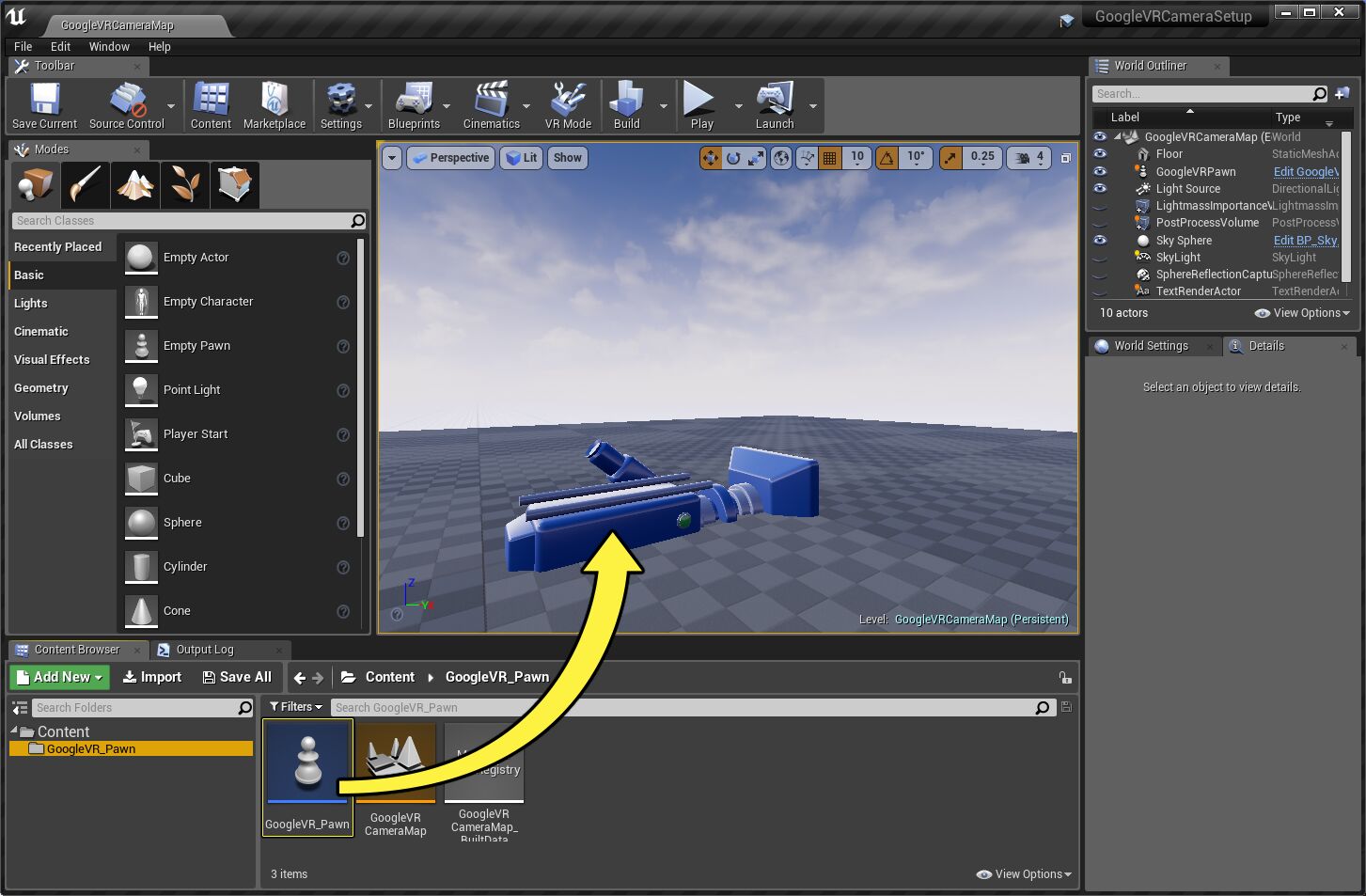Open Cinematics from the toolbar
Viewport: 1366px width, 896px height.
490,103
